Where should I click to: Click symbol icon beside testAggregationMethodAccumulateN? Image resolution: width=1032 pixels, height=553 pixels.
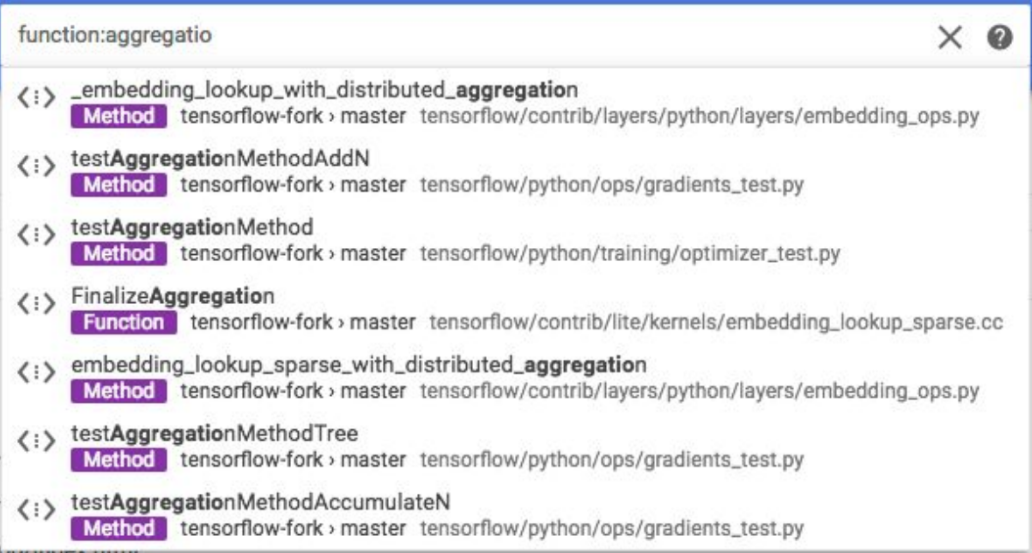pyautogui.click(x=36, y=510)
